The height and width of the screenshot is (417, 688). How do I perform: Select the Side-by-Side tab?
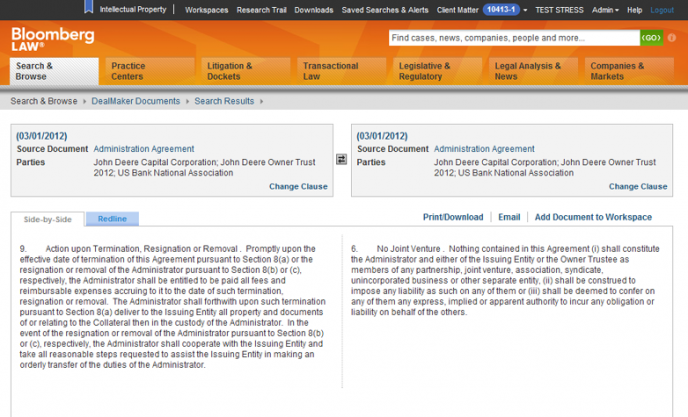(47, 218)
